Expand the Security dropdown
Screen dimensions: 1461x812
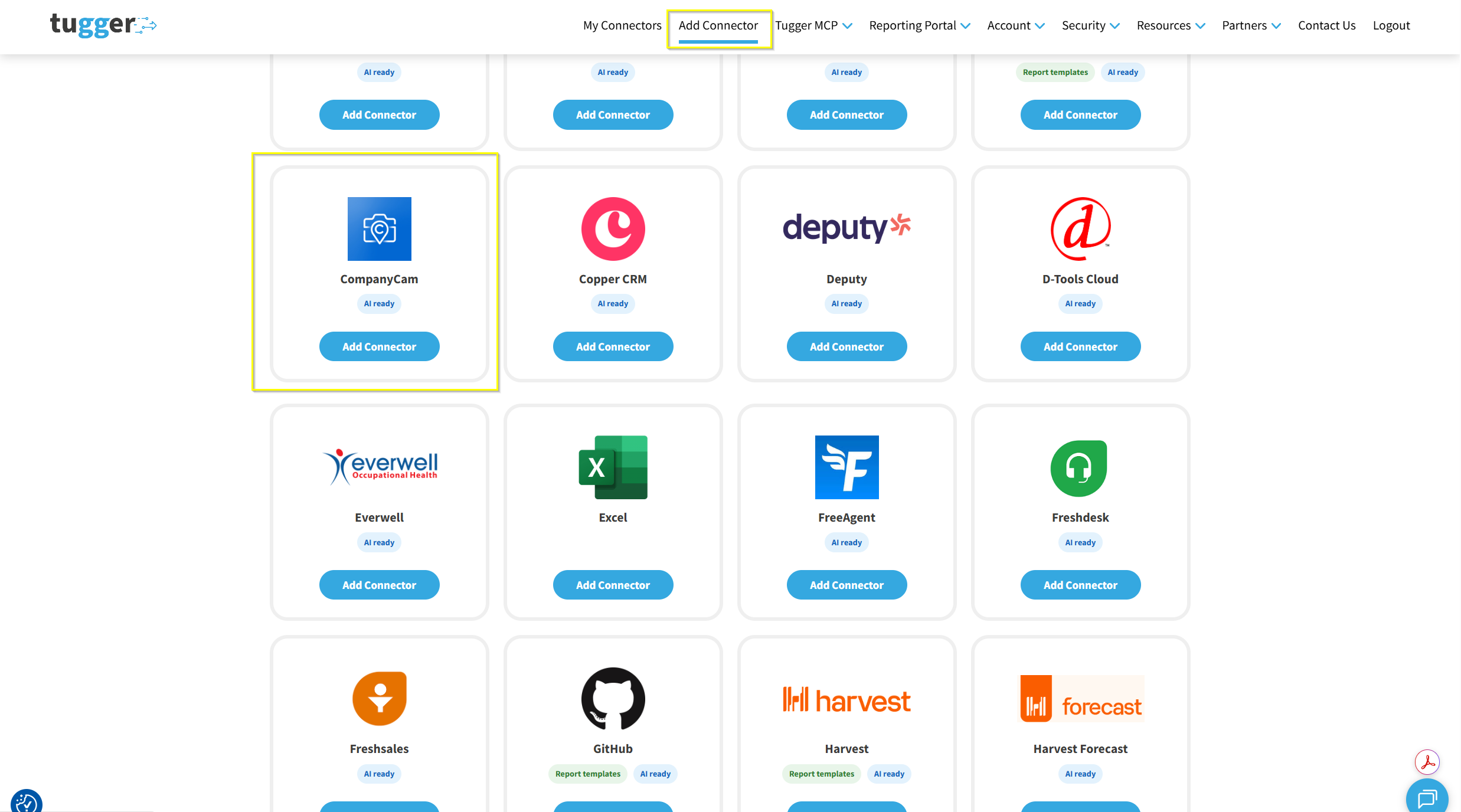(x=1091, y=25)
